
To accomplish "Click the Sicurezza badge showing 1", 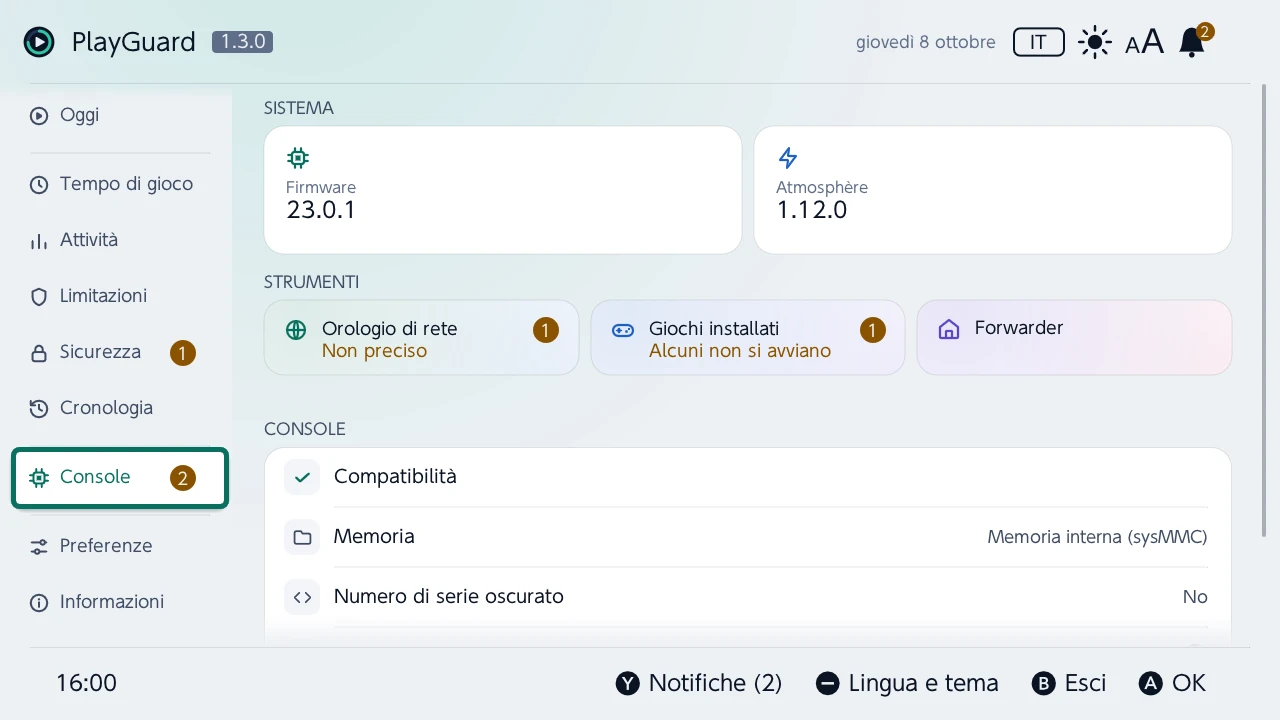I will coord(183,353).
